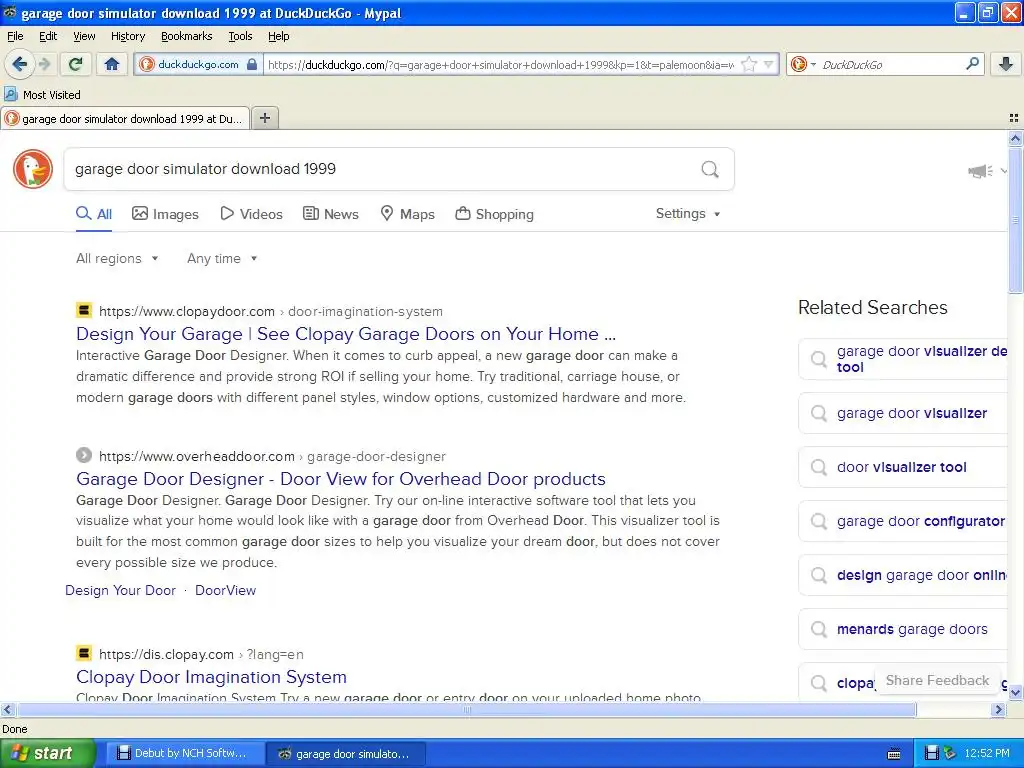Image resolution: width=1024 pixels, height=768 pixels.
Task: Open the Downloads arrow toolbar button
Action: point(1006,64)
